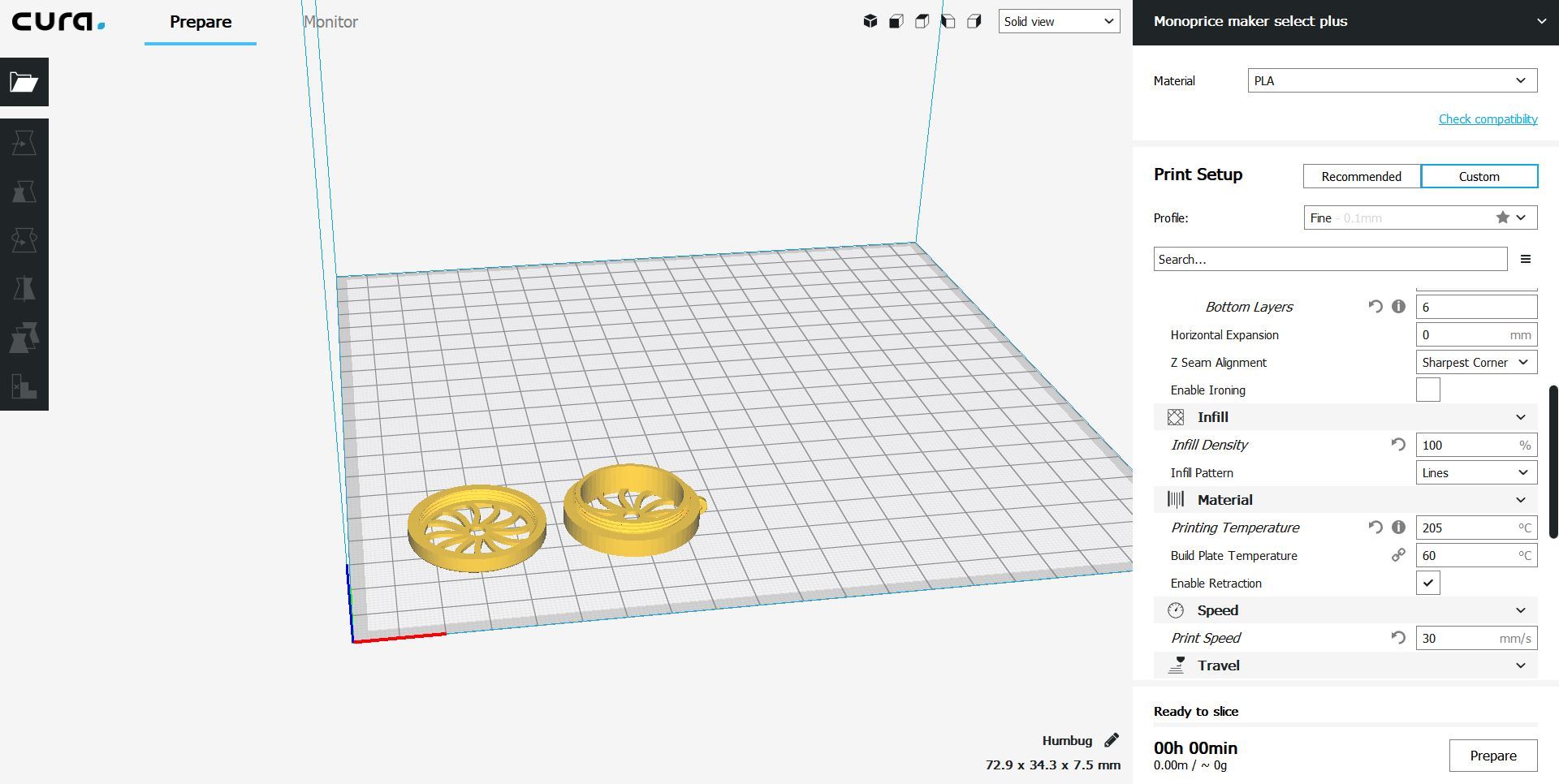Revert Print Speed to default
This screenshot has height=784, width=1559.
pyautogui.click(x=1398, y=638)
